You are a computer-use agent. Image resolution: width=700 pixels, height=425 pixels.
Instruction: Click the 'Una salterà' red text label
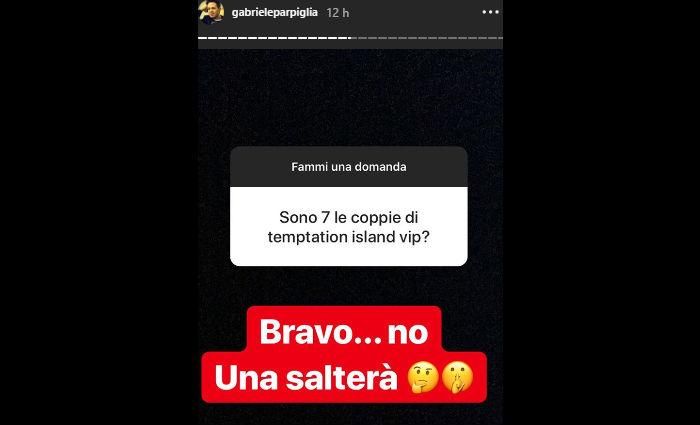(306, 378)
